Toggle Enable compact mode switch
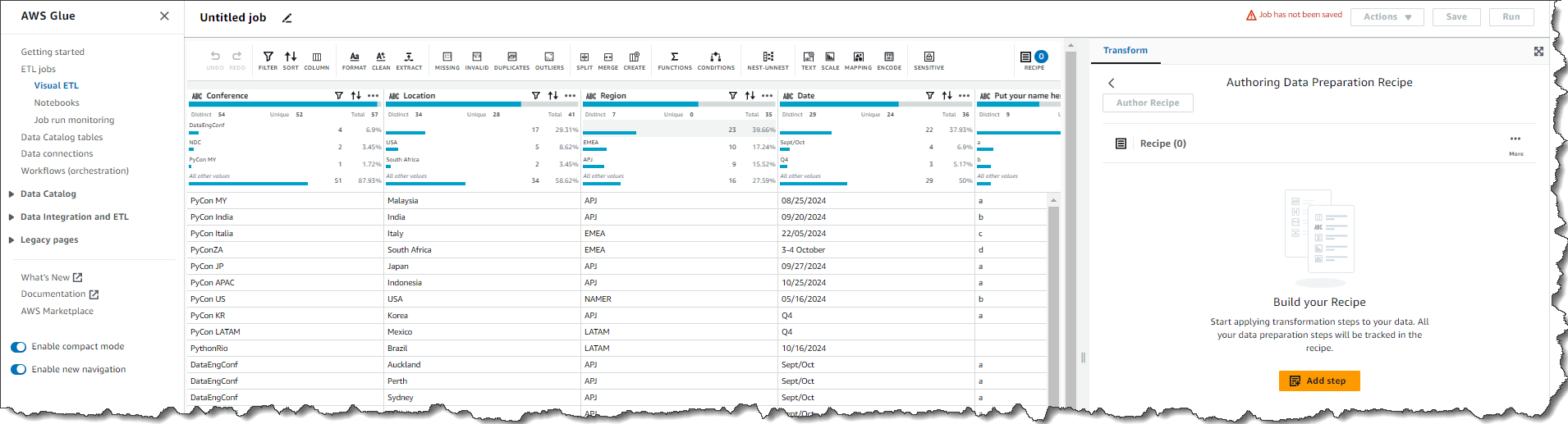 click(18, 347)
